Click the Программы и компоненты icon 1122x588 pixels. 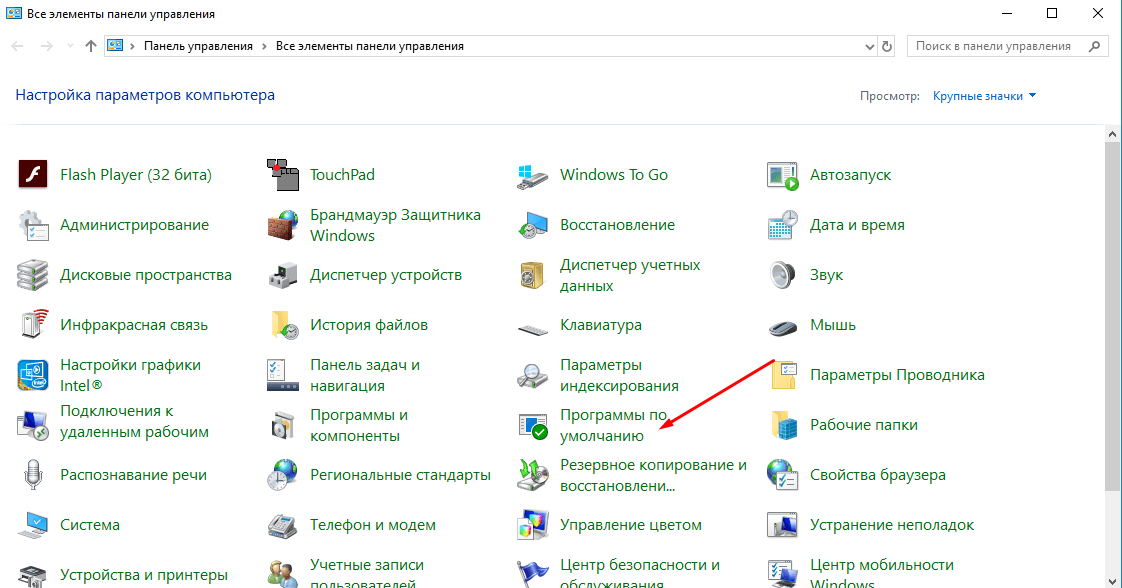283,426
